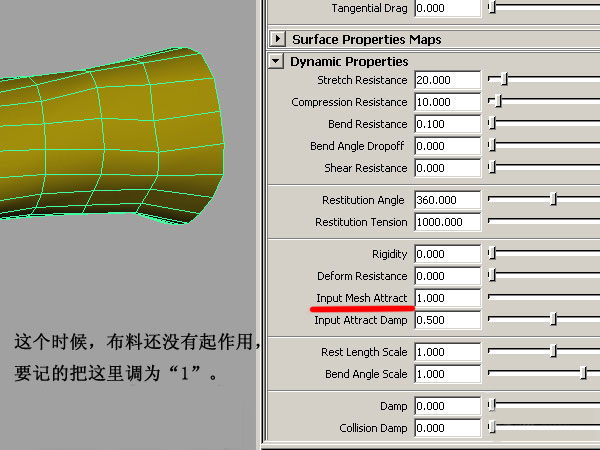This screenshot has width=600, height=450.
Task: Collapse the Dynamic Properties section
Action: pos(276,61)
